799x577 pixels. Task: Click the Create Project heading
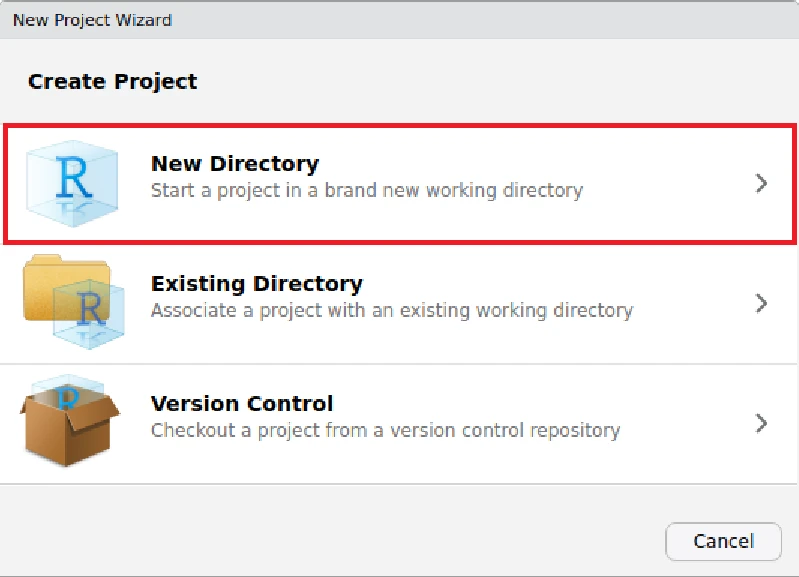pyautogui.click(x=113, y=82)
